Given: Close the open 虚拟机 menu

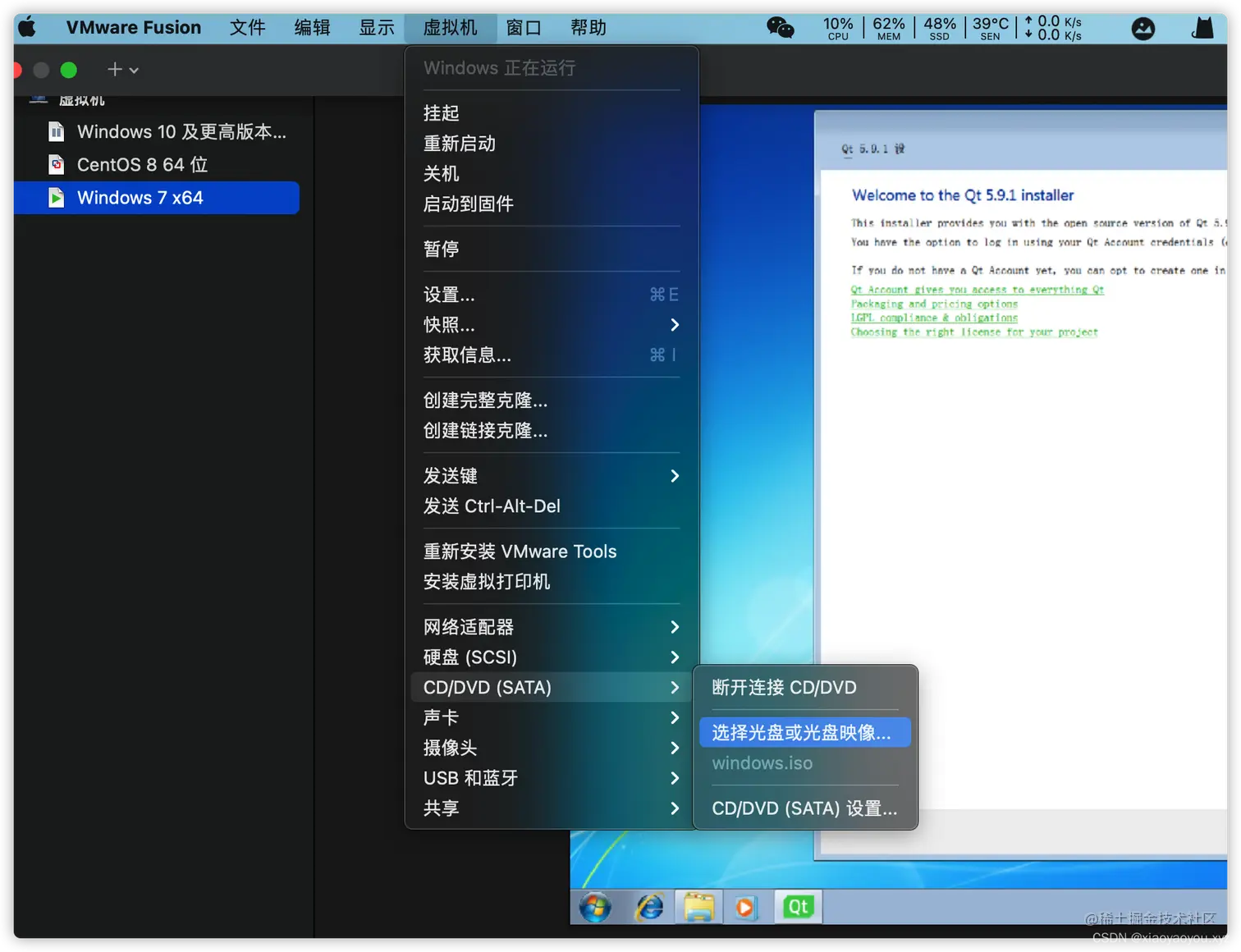Looking at the screenshot, I should pos(450,28).
